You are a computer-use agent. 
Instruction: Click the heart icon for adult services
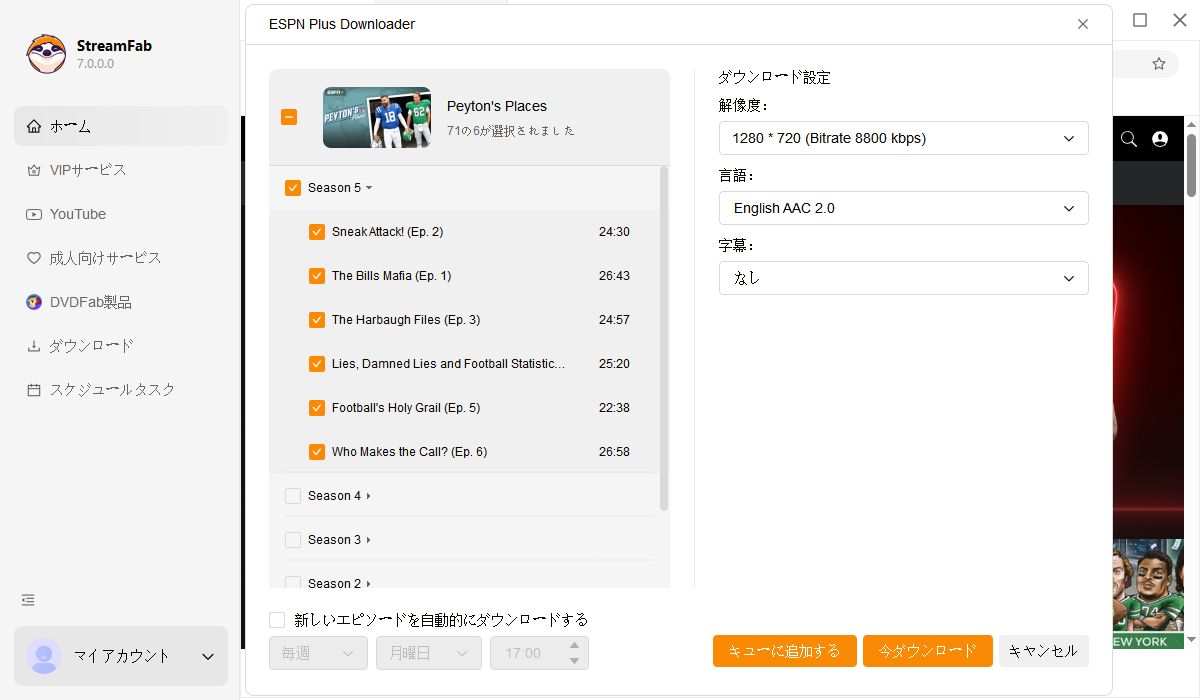point(34,258)
